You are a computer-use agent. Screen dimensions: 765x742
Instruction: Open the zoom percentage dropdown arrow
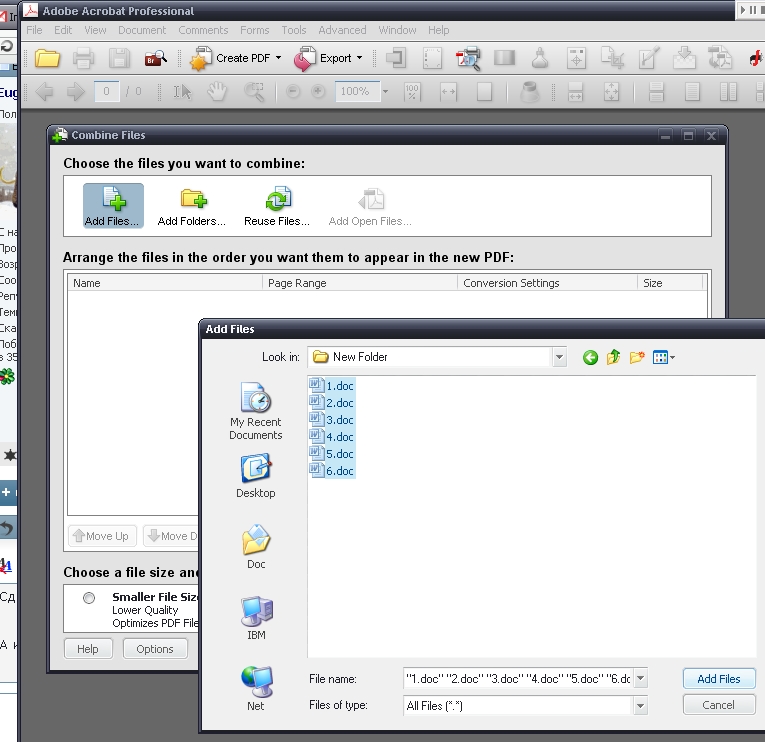point(385,91)
